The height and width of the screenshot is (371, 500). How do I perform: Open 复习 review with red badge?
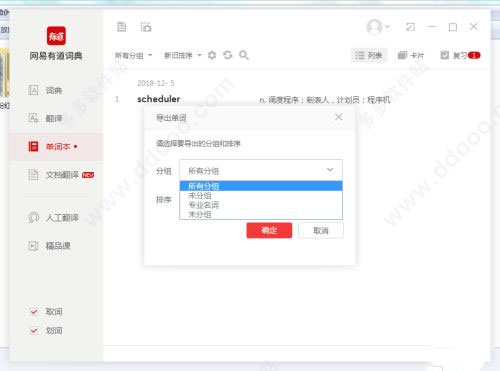pyautogui.click(x=460, y=55)
